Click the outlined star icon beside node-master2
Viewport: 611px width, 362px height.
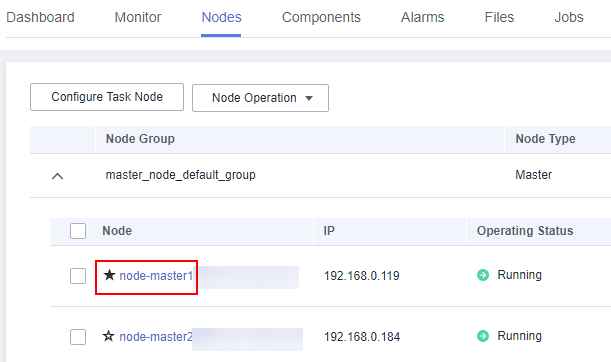tap(109, 336)
